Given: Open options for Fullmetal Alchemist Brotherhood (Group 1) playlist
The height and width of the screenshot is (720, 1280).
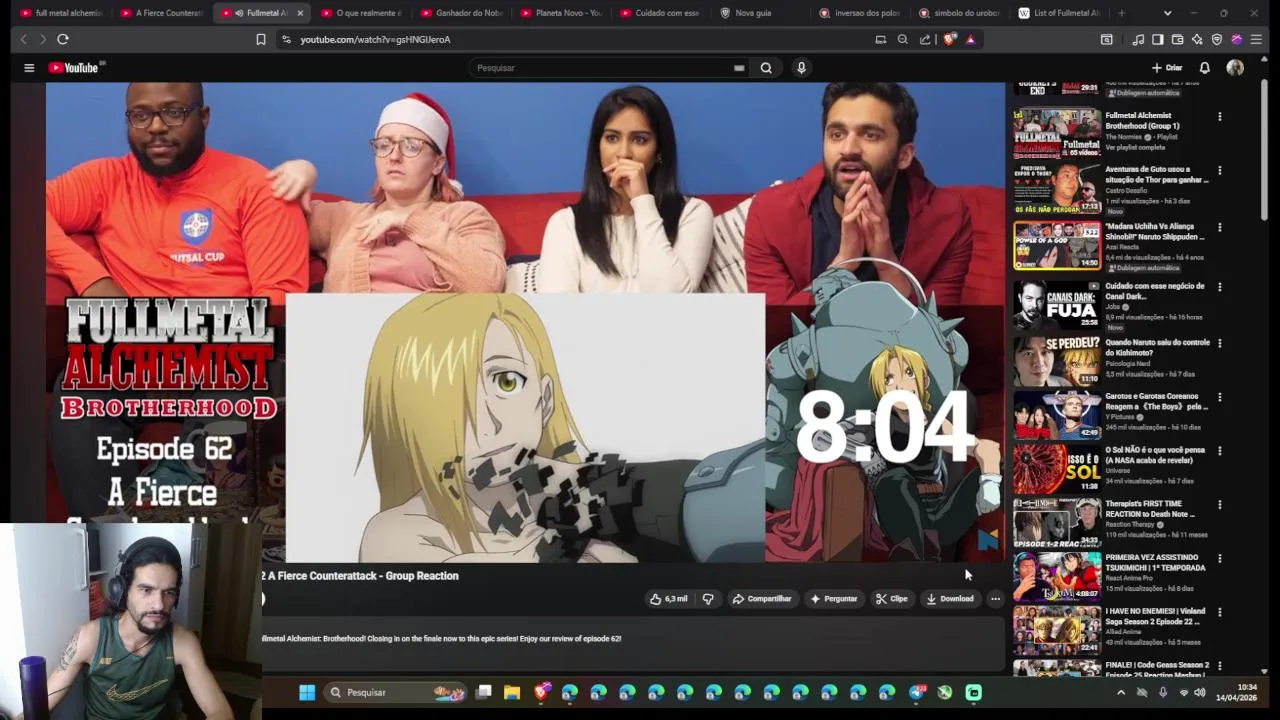Looking at the screenshot, I should (1219, 116).
